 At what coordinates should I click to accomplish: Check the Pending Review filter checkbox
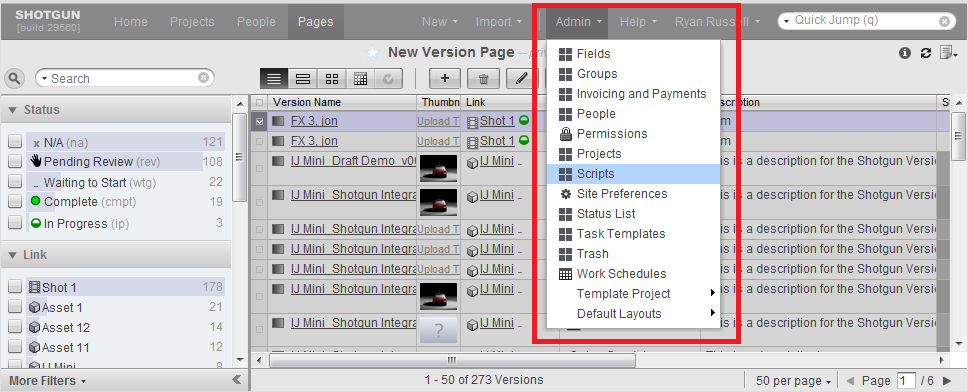(15, 162)
